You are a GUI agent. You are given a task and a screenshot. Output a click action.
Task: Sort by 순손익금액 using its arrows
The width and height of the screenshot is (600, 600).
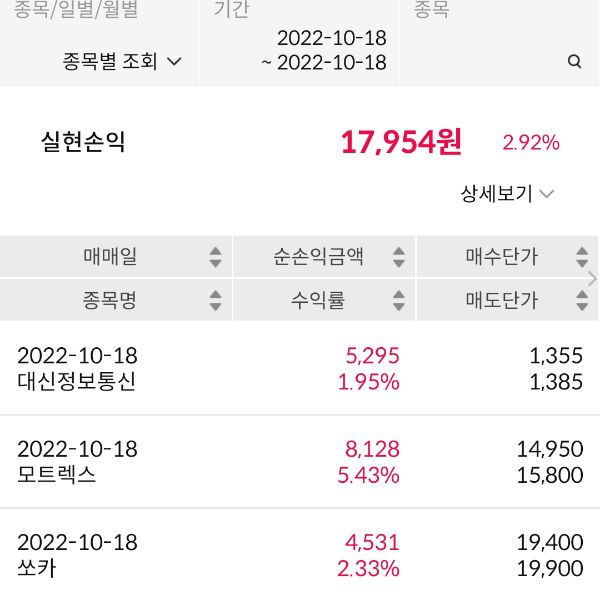(x=399, y=257)
